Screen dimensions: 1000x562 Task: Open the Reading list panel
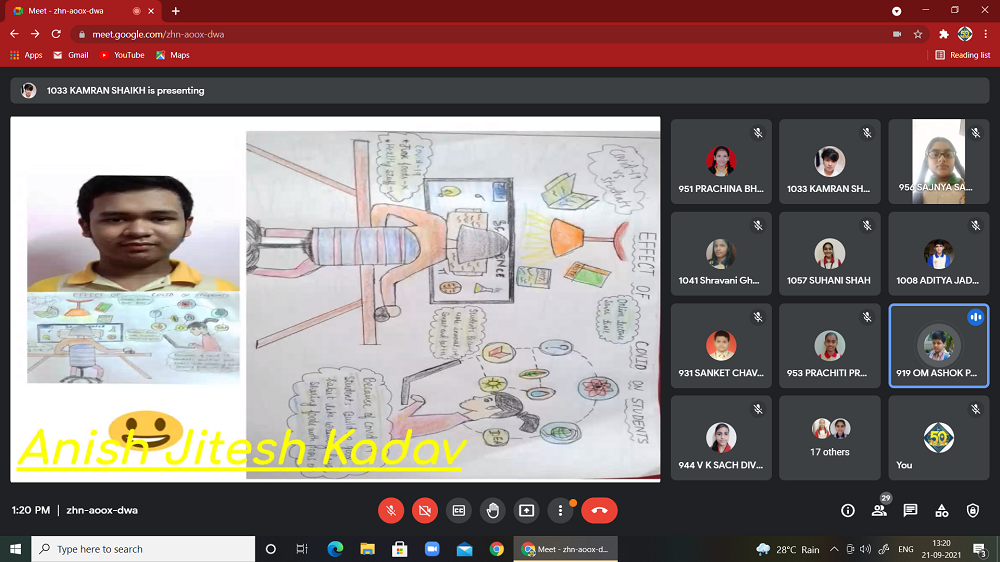coord(963,55)
